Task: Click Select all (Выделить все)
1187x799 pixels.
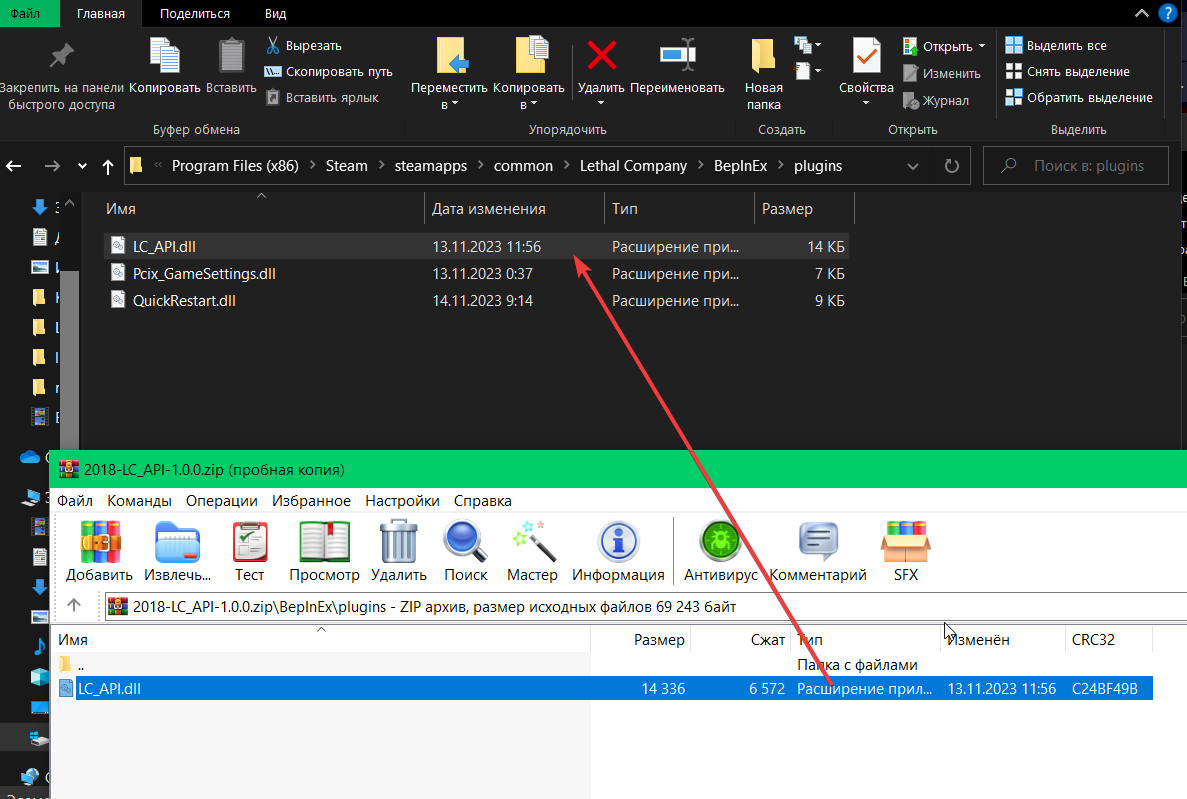Action: (1056, 45)
